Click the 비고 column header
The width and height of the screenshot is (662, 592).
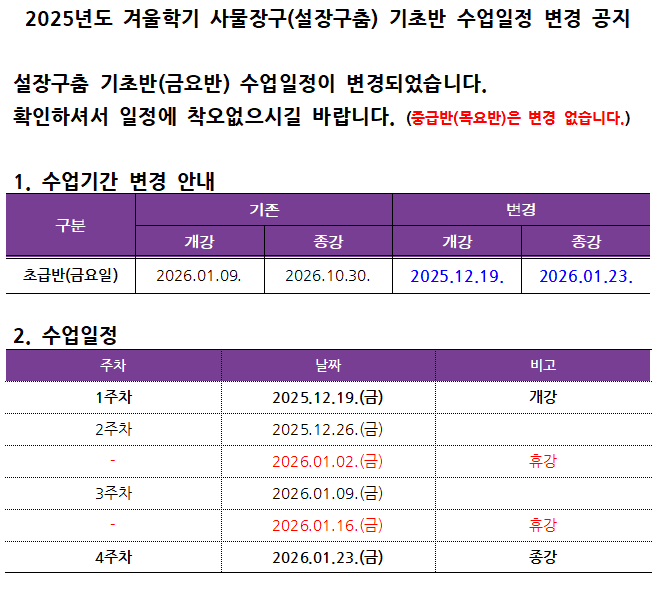543,365
